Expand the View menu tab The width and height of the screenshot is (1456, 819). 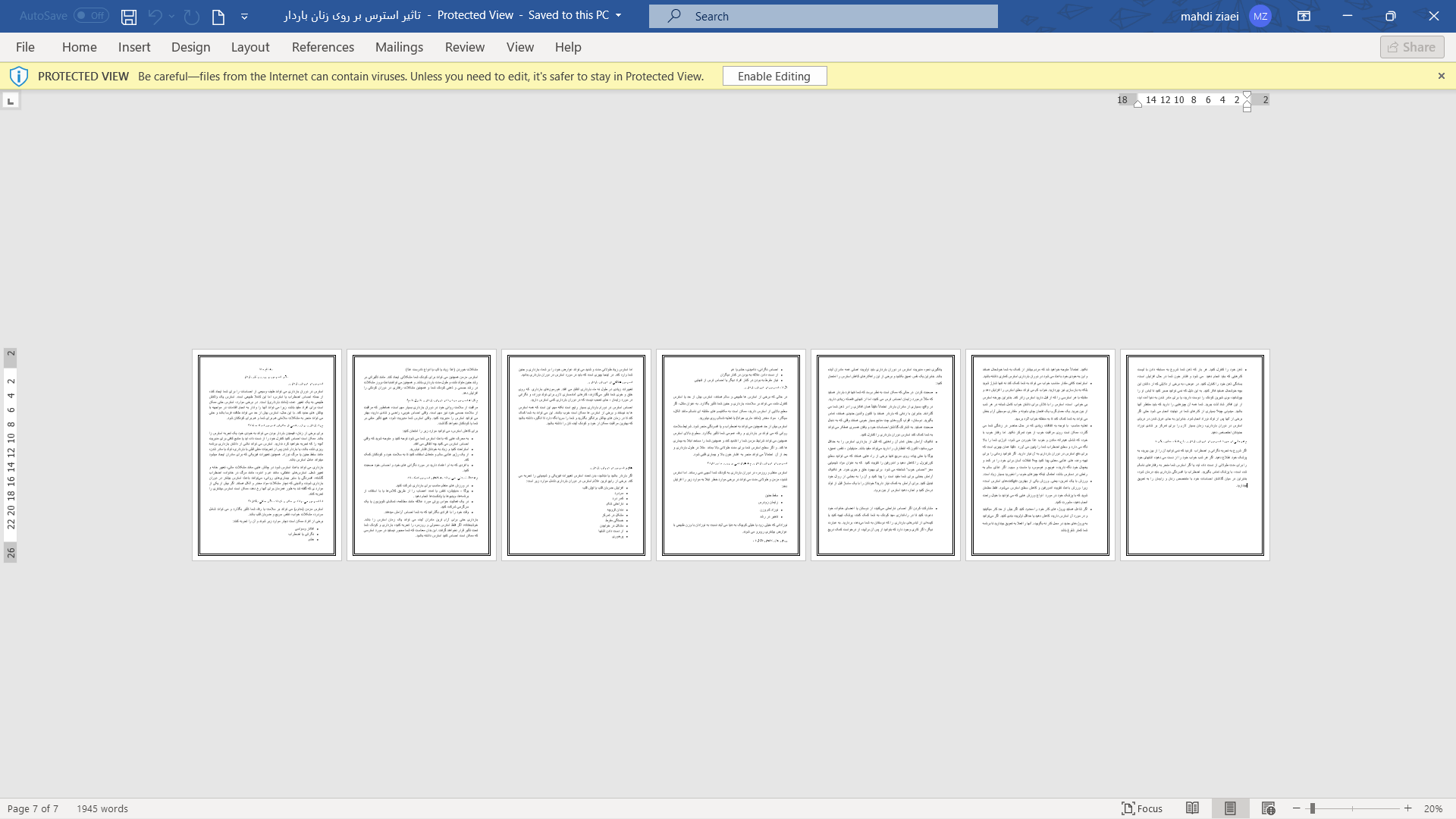(520, 47)
